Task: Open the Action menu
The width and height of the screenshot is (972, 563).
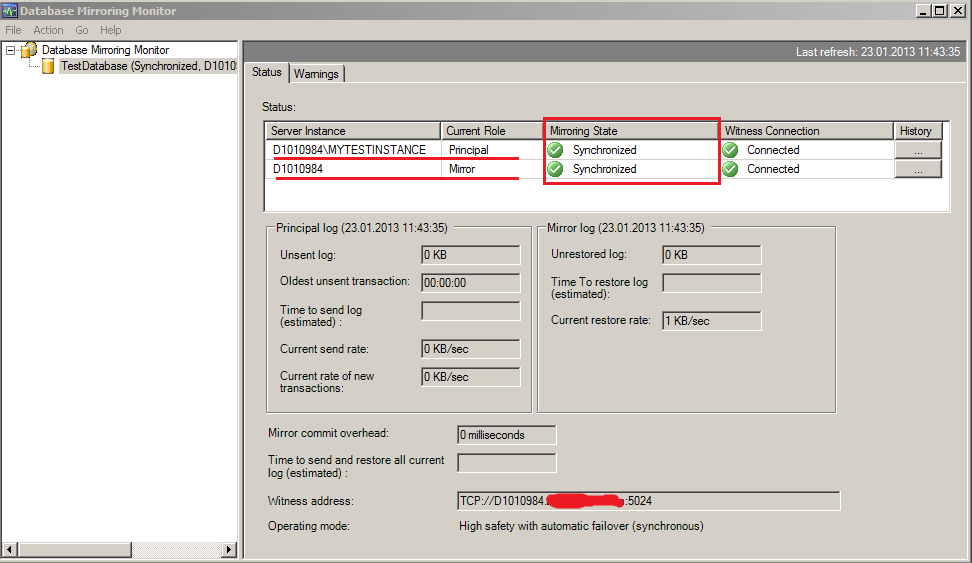Action: pyautogui.click(x=48, y=30)
